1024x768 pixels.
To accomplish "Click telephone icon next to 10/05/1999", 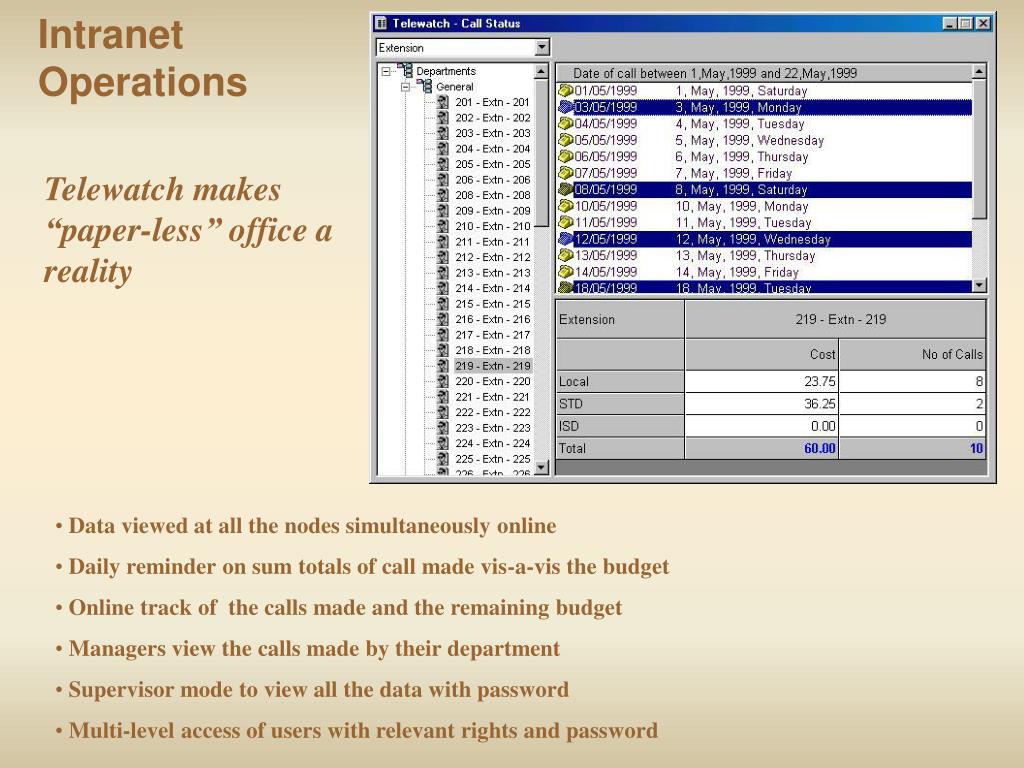I will click(x=566, y=206).
